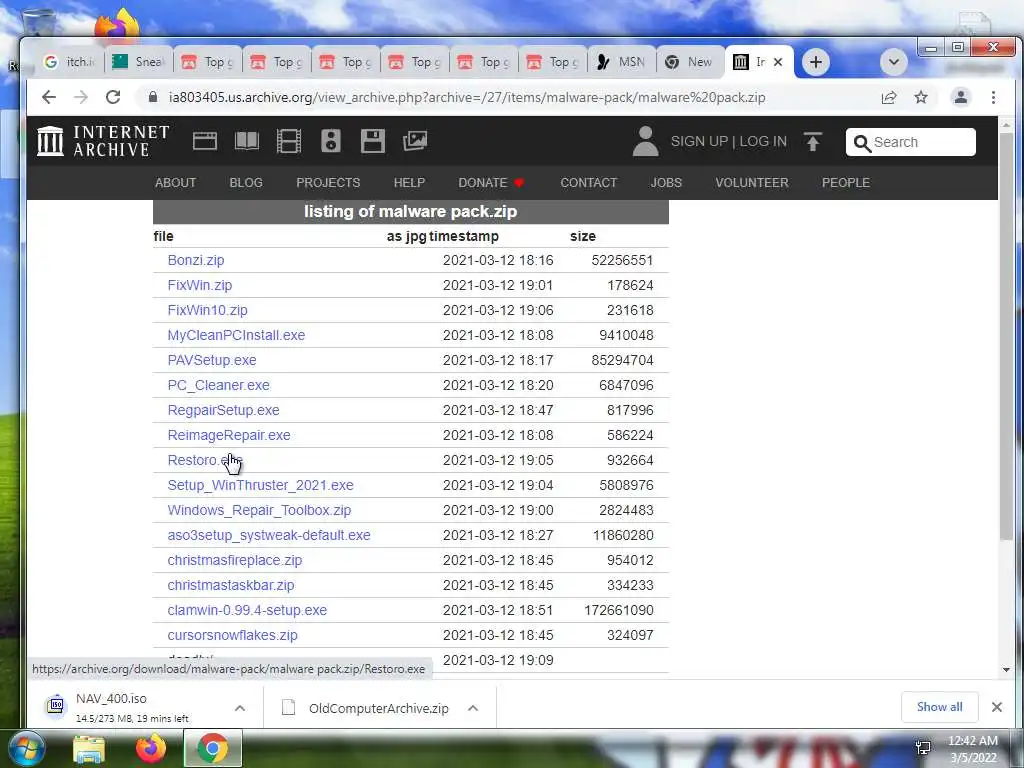
Task: Click the MyCleanPCInstall.exe link
Action: tap(236, 335)
